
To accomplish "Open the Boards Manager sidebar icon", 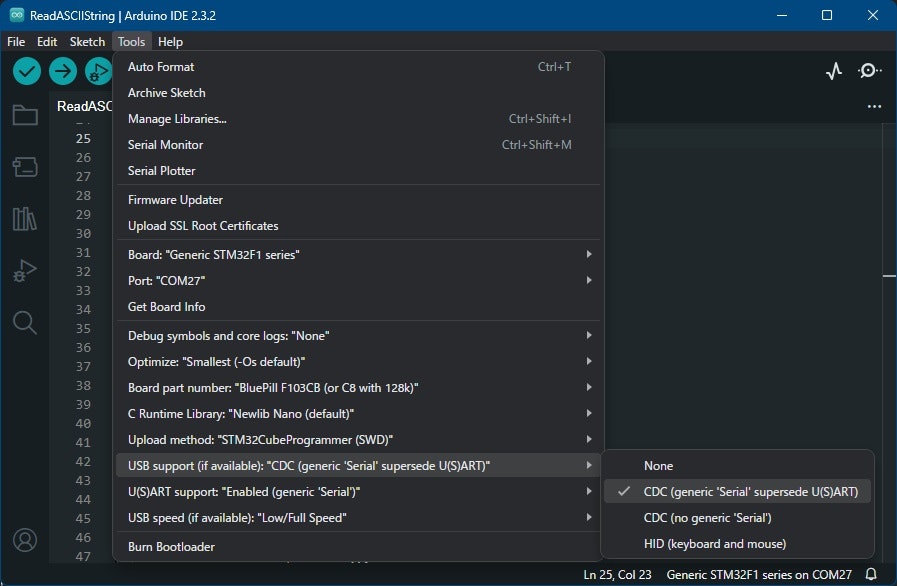I will (x=25, y=167).
